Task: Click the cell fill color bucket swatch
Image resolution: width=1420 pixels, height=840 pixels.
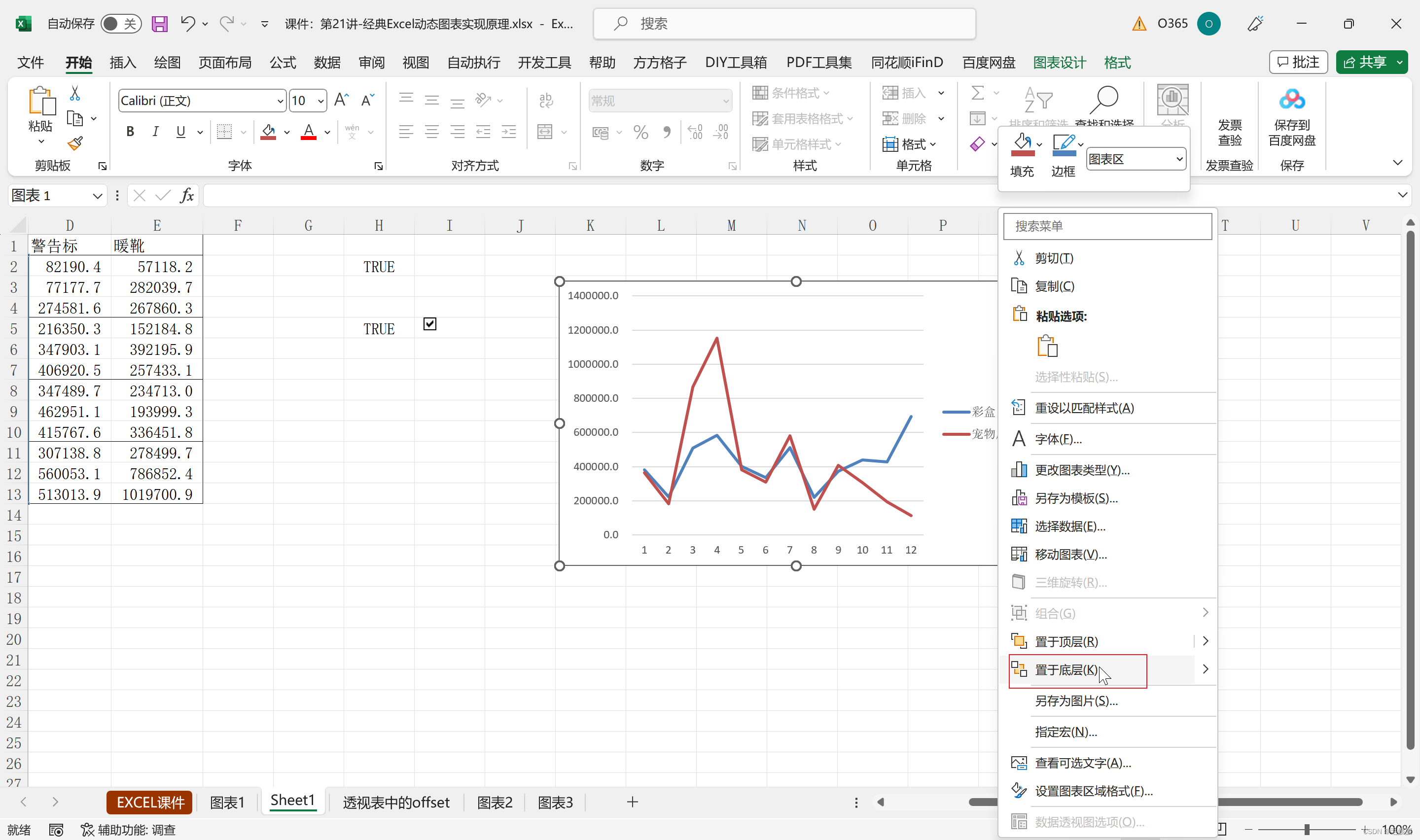Action: tap(268, 132)
